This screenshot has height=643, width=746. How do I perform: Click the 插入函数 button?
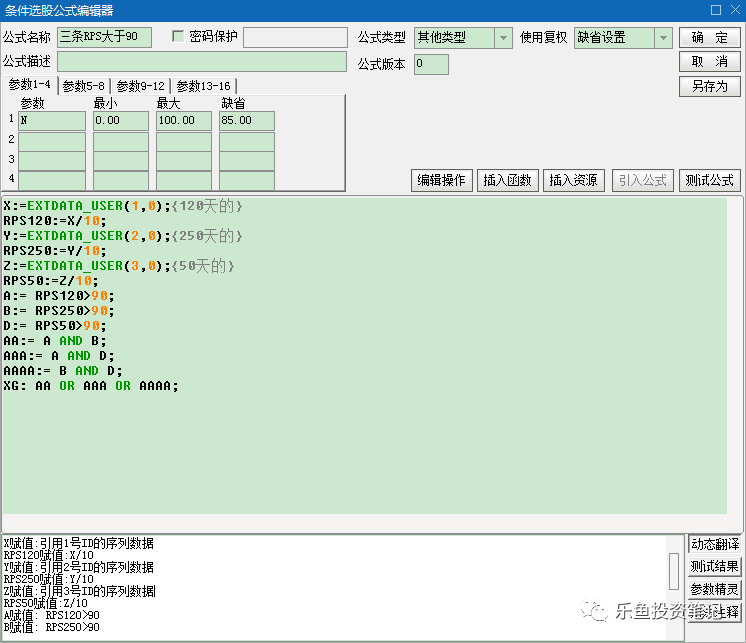(508, 180)
